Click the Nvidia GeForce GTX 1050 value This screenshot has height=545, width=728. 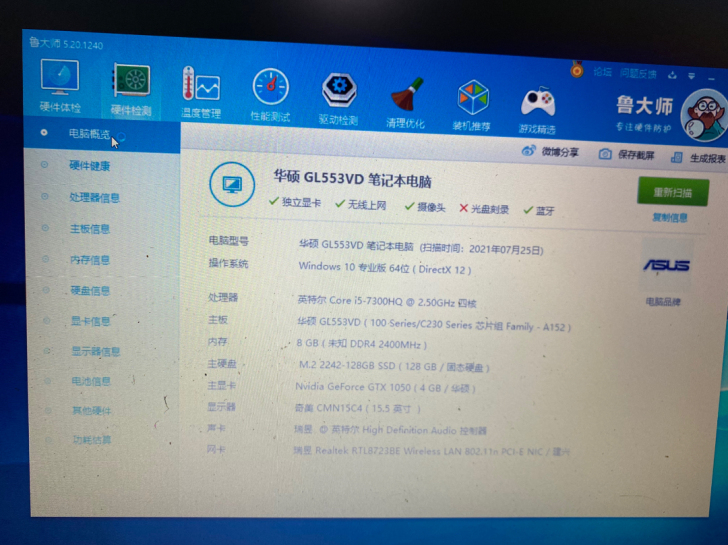tap(385, 387)
